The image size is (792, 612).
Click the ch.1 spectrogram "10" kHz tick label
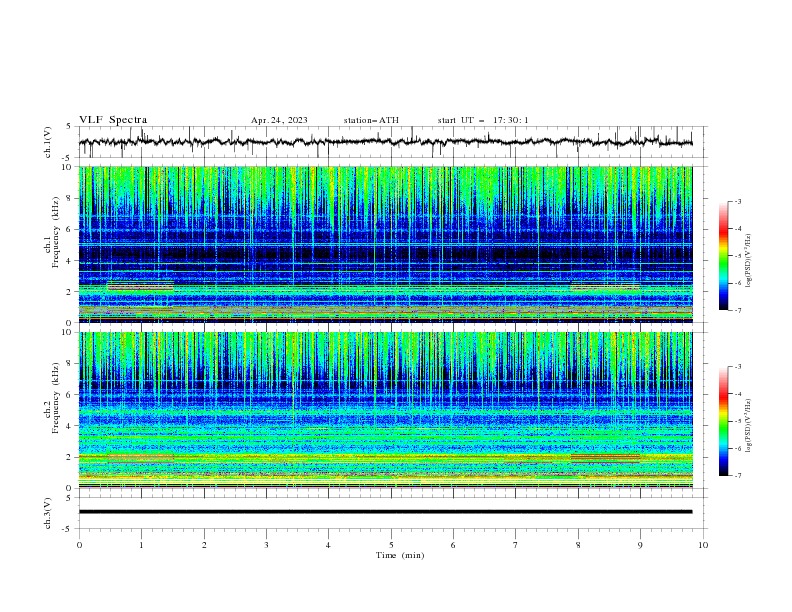67,167
